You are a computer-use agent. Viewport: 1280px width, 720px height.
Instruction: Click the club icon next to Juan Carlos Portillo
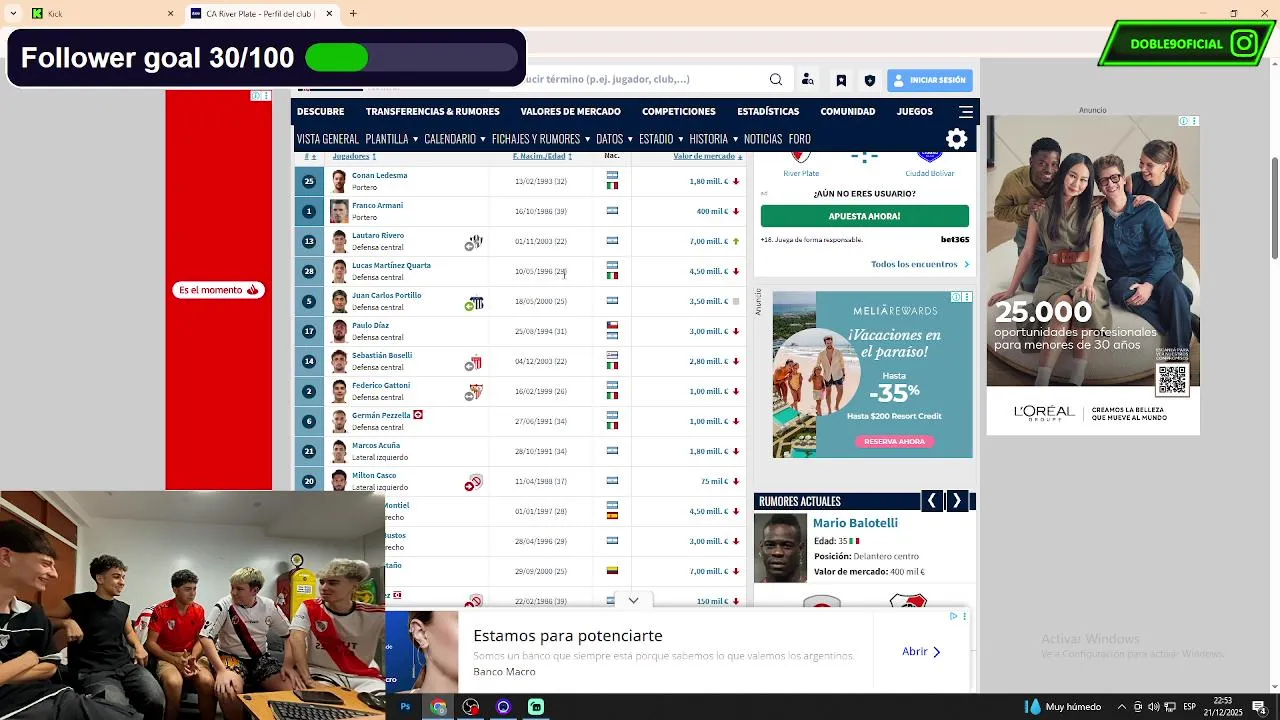[x=474, y=302]
